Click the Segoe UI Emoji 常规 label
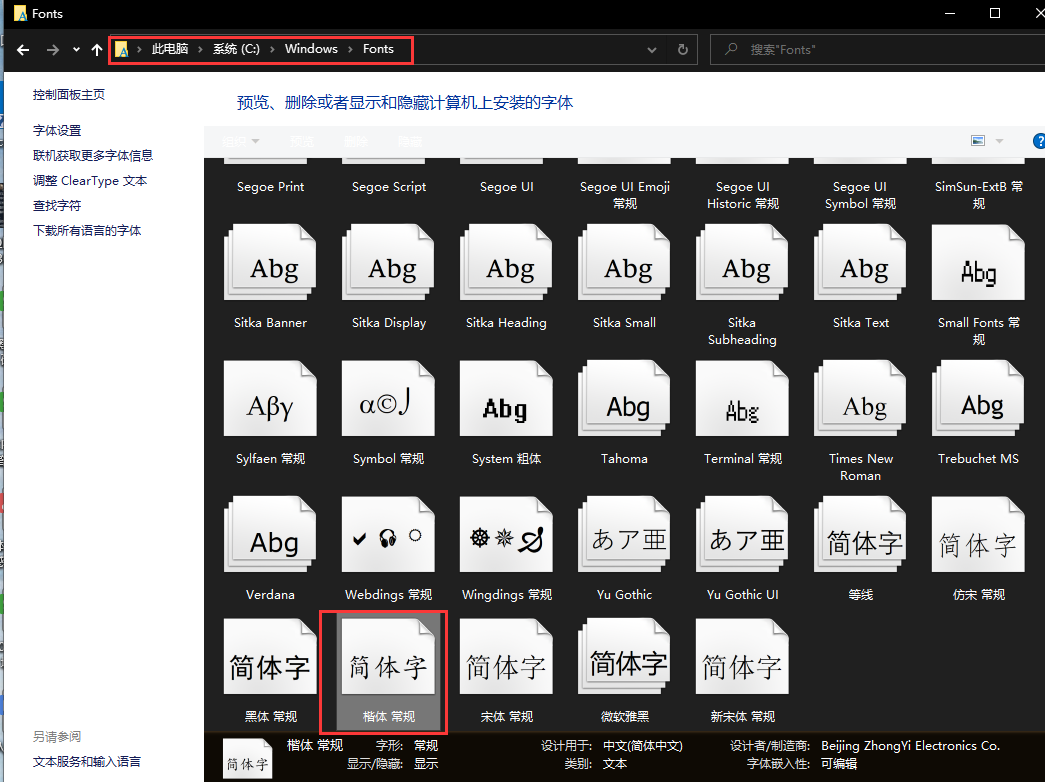The image size is (1045, 782). tap(624, 195)
